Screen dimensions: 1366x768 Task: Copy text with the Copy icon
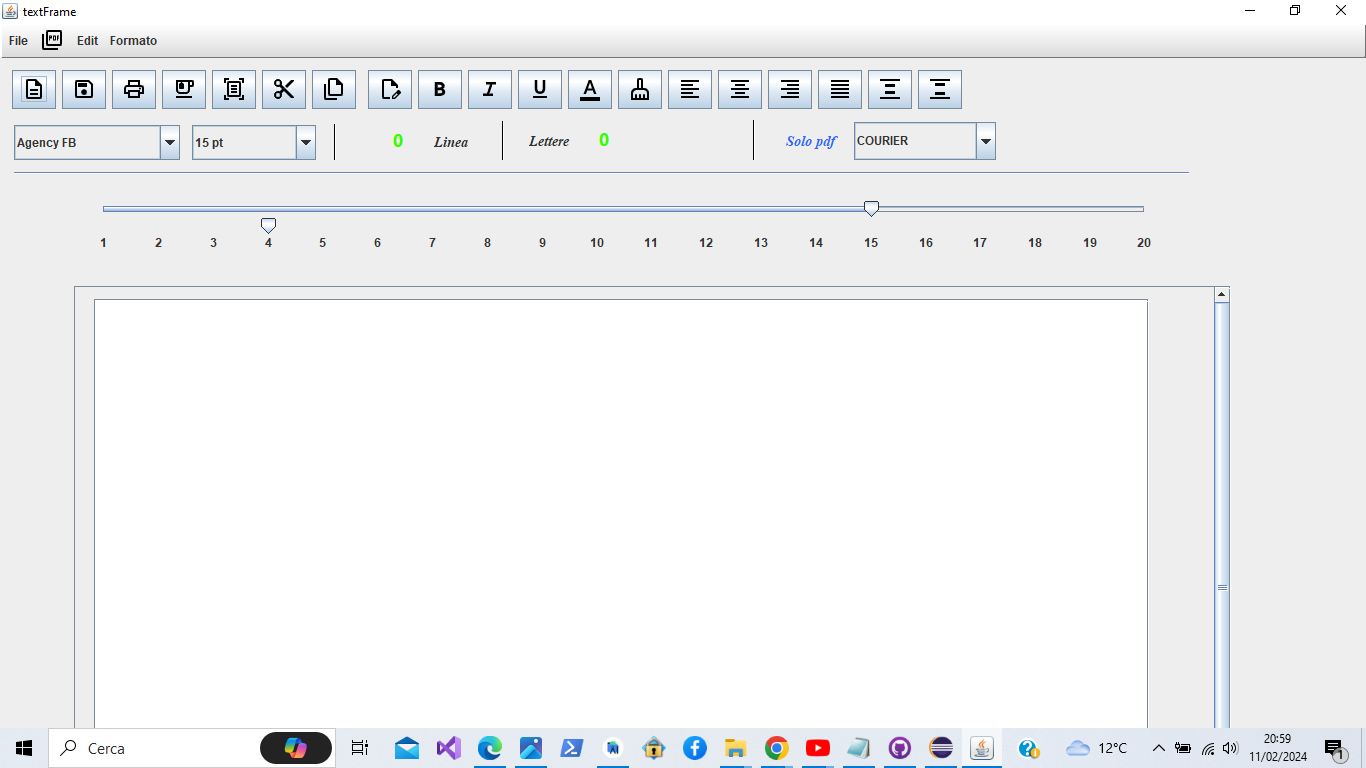334,89
